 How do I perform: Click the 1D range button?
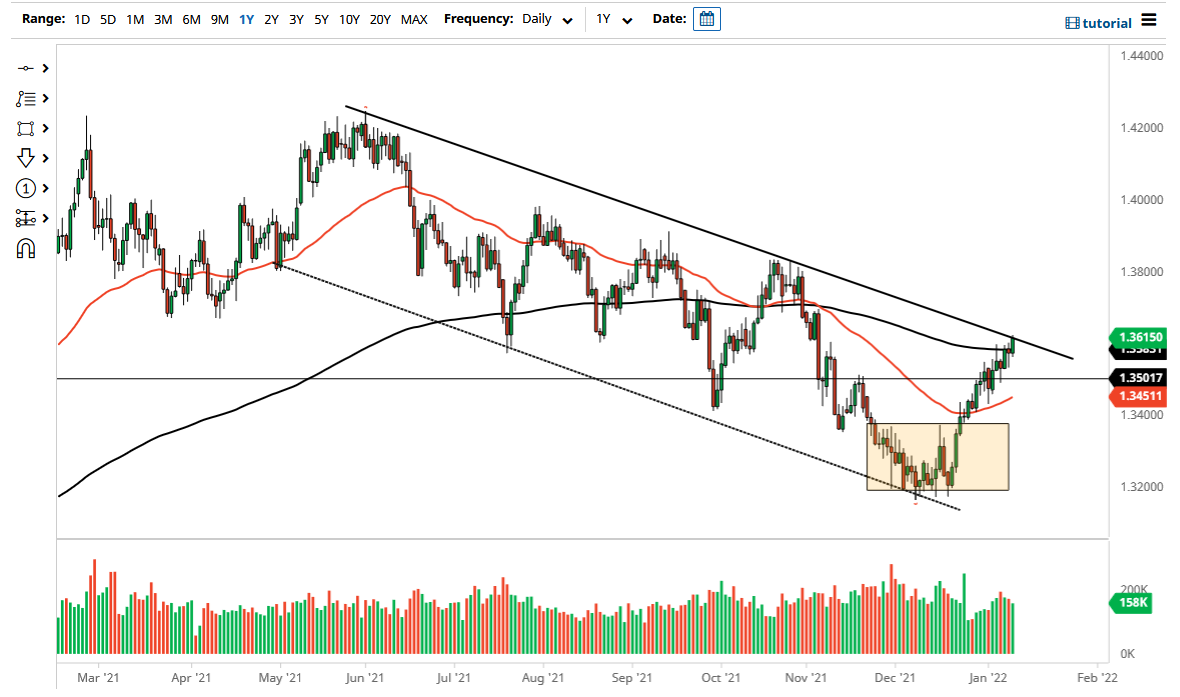click(81, 19)
